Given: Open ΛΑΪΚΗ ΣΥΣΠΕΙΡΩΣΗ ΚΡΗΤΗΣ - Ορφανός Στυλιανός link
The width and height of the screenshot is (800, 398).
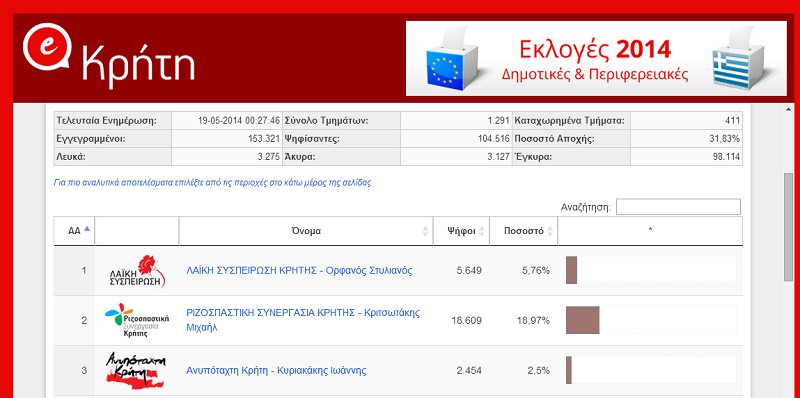Looking at the screenshot, I should [299, 270].
